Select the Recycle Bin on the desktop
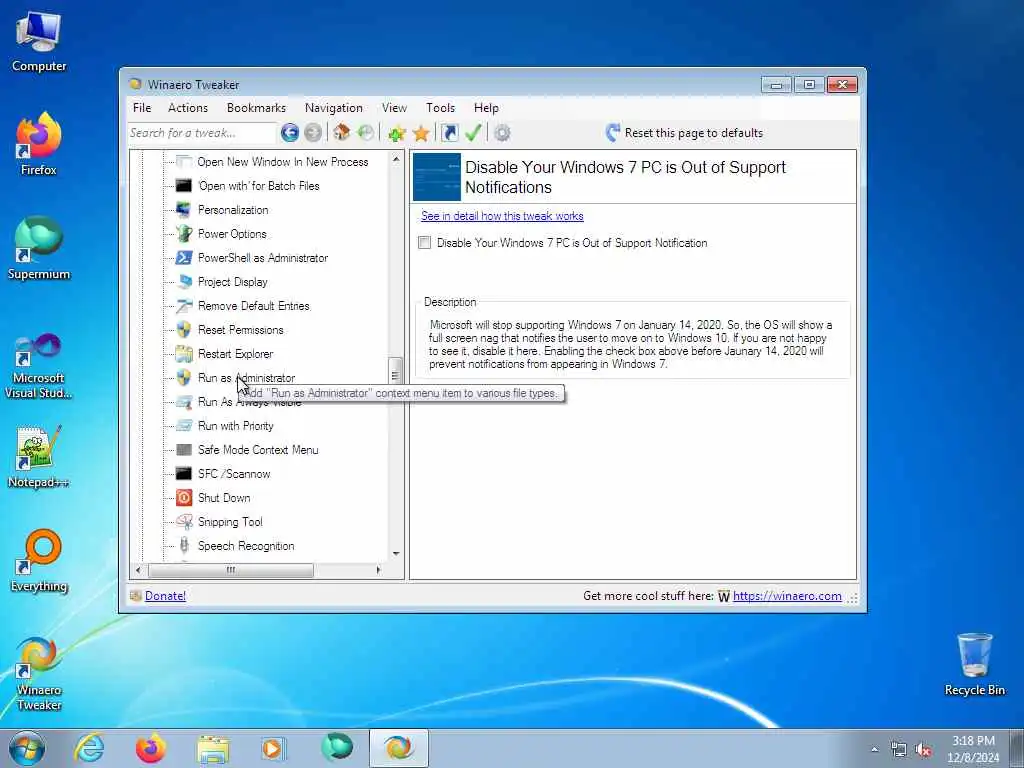Viewport: 1024px width, 768px height. (974, 664)
